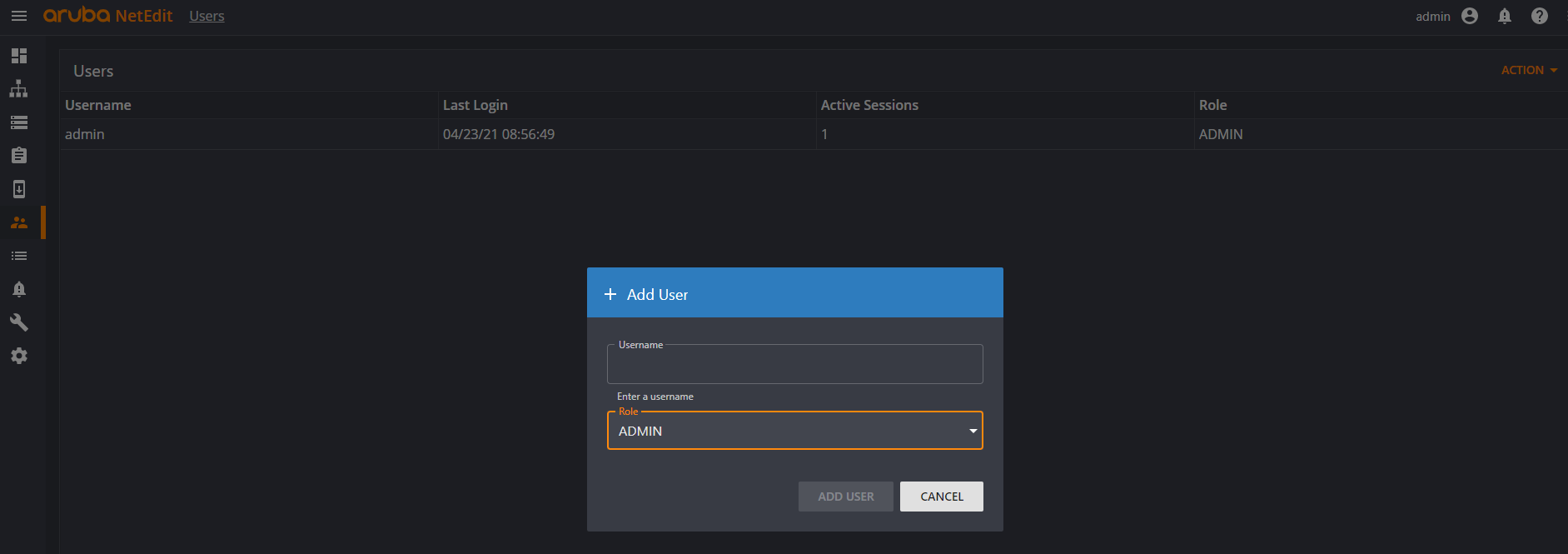Open the Plans clipboard sidebar icon
This screenshot has height=554, width=1568.
[19, 156]
